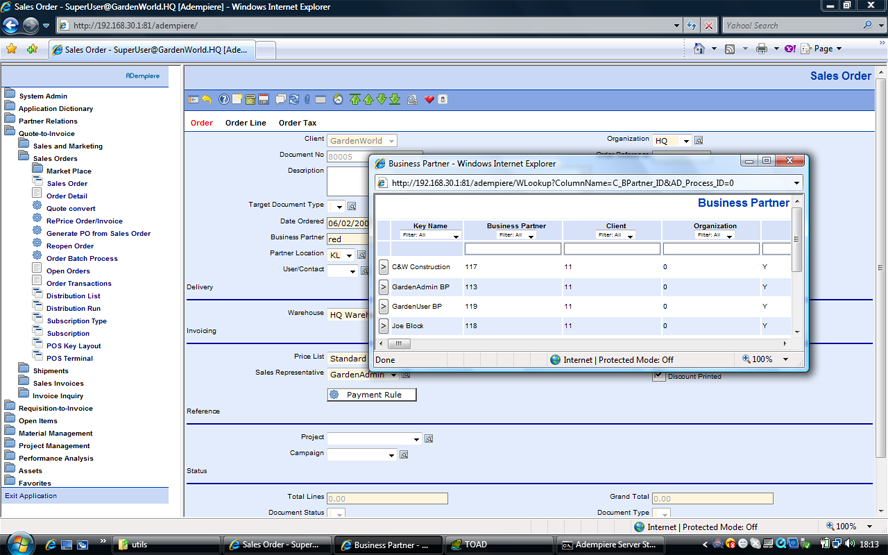
Task: Open the Campaign lookup search icon
Action: coord(404,455)
